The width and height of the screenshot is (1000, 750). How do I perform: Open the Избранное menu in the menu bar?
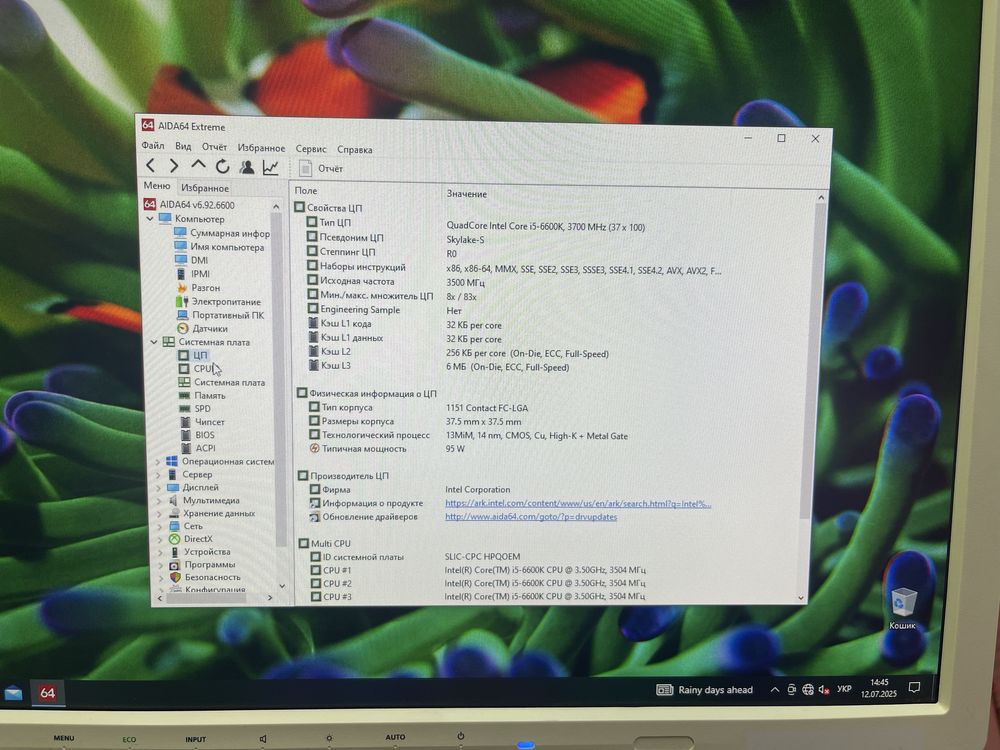click(261, 148)
